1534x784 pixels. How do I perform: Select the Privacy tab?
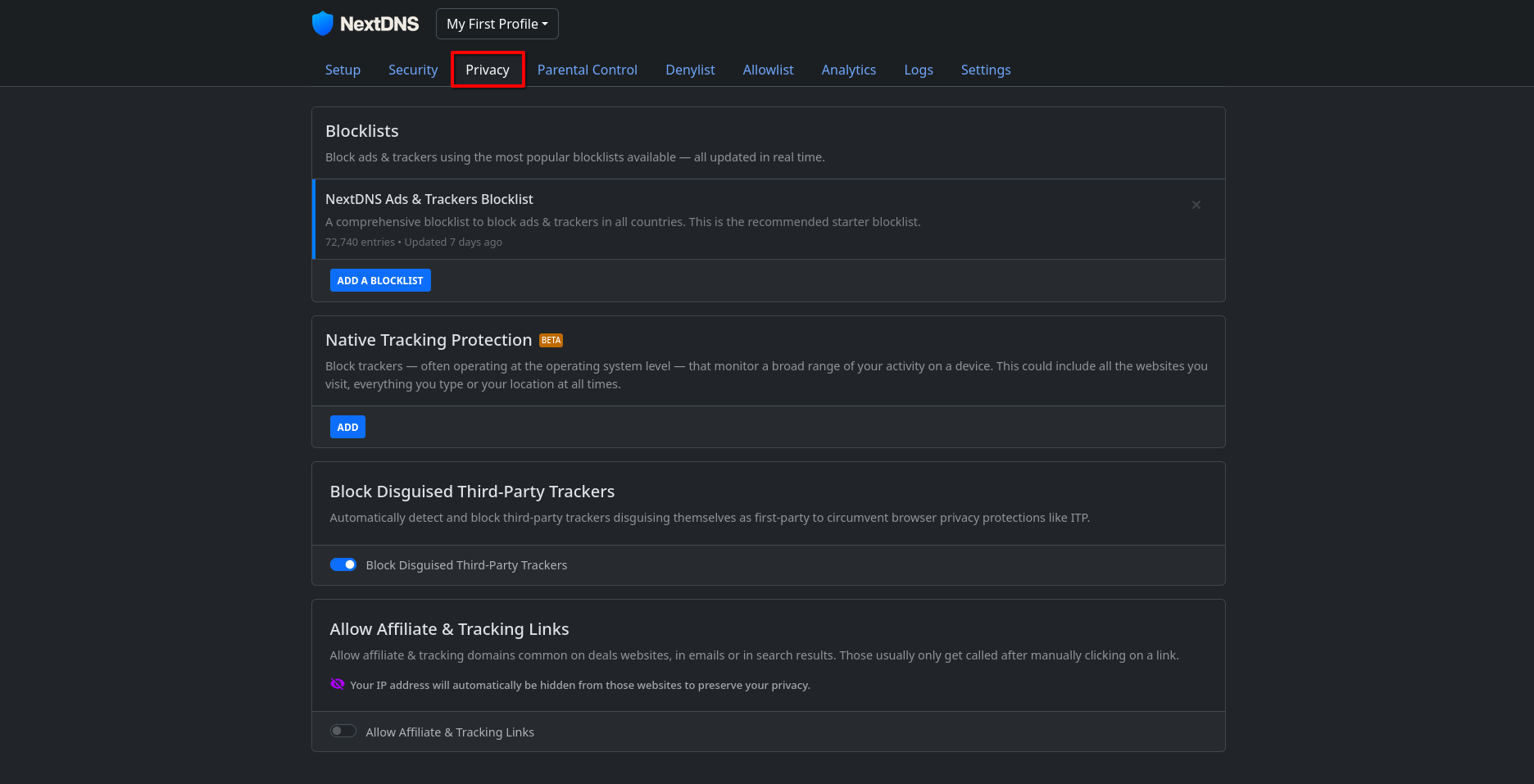(488, 70)
